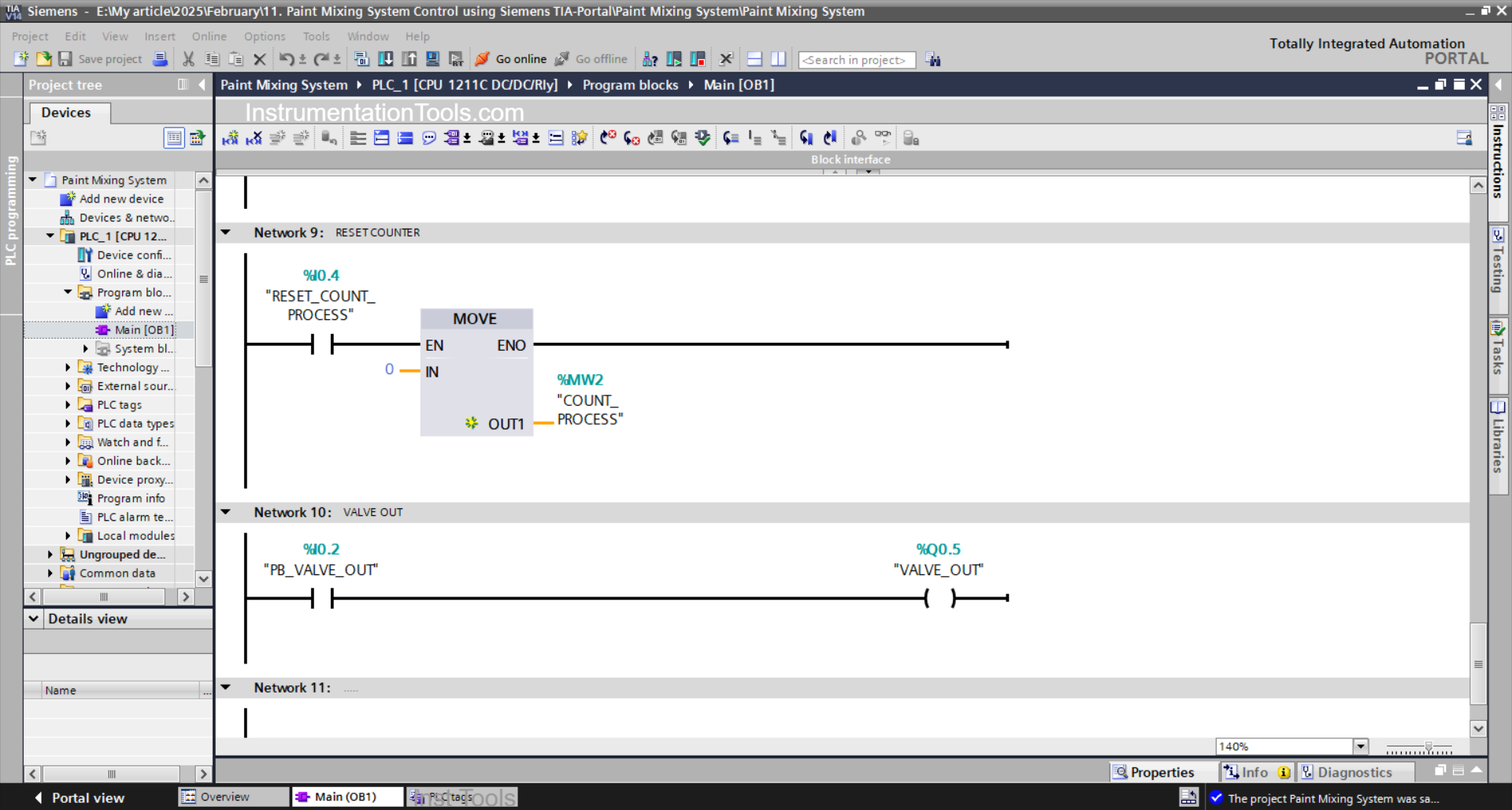Click the Search in project input field
1512x810 pixels.
coord(856,59)
